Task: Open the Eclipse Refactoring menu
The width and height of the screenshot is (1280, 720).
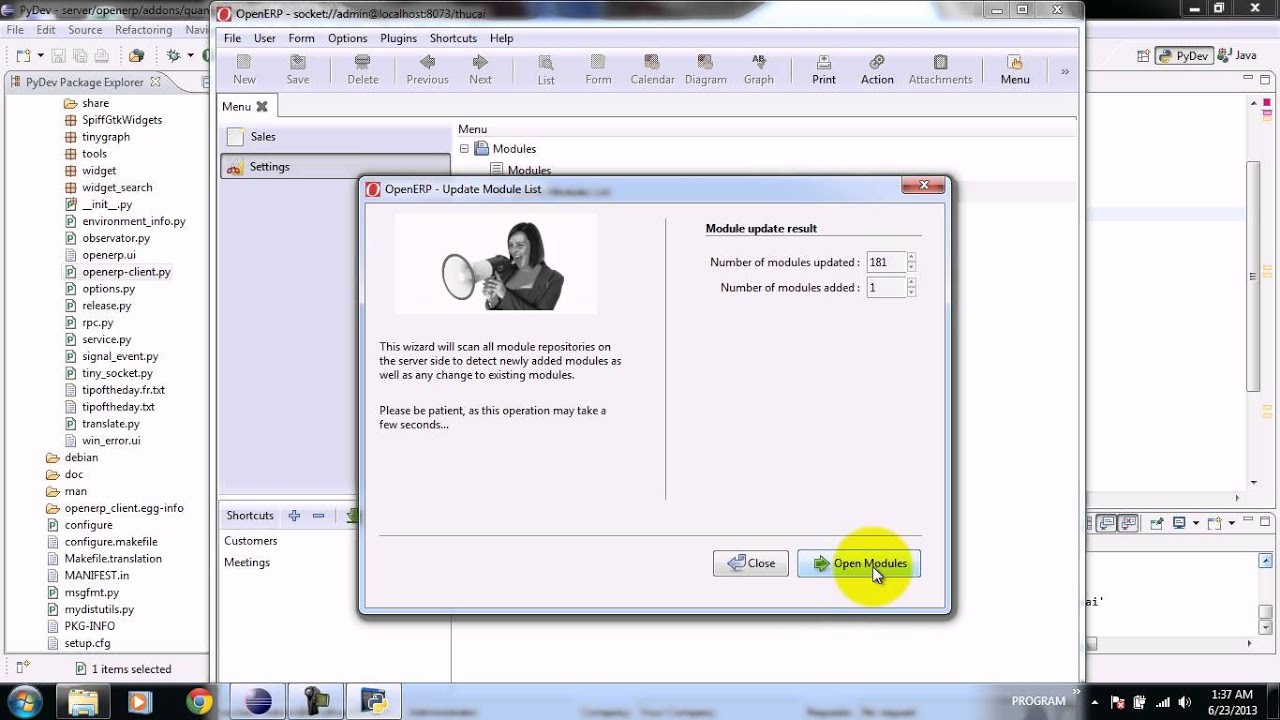Action: click(x=143, y=30)
